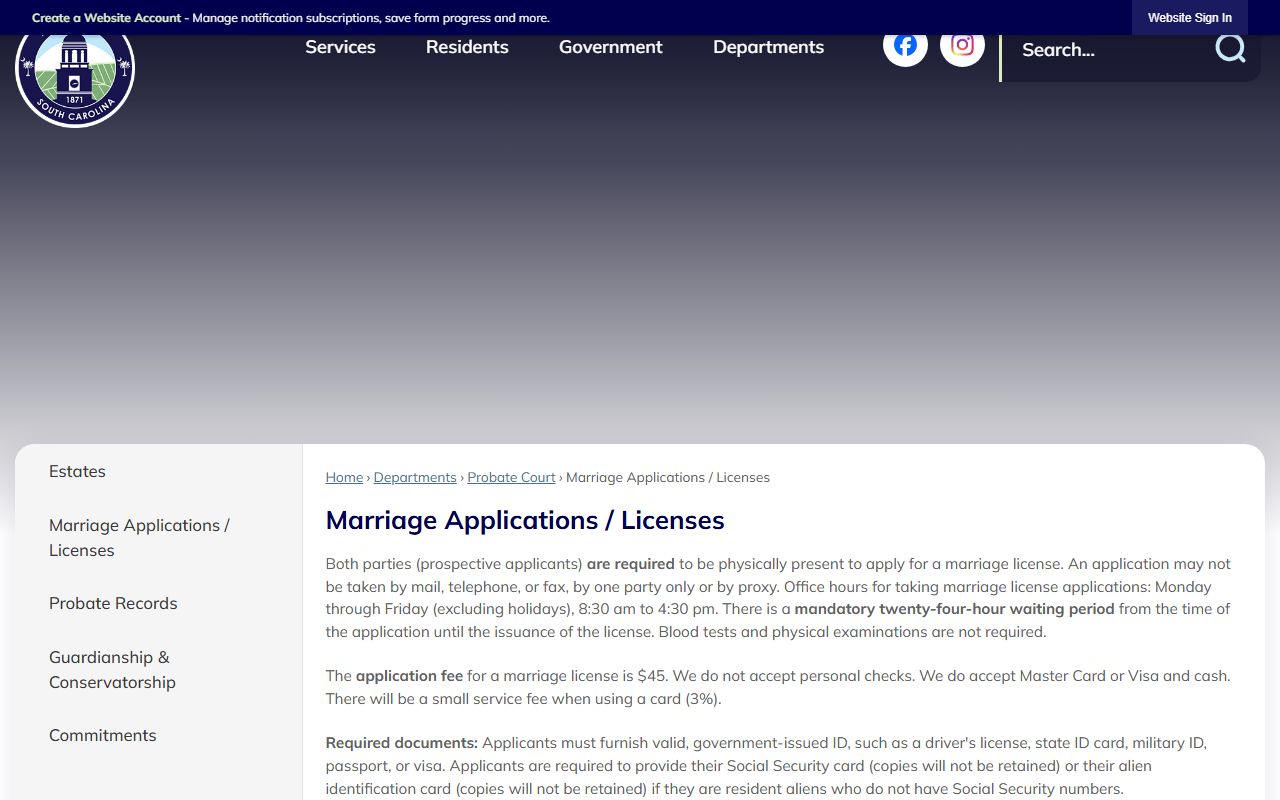Go to Home breadcrumb link
Viewport: 1280px width, 800px height.
344,478
